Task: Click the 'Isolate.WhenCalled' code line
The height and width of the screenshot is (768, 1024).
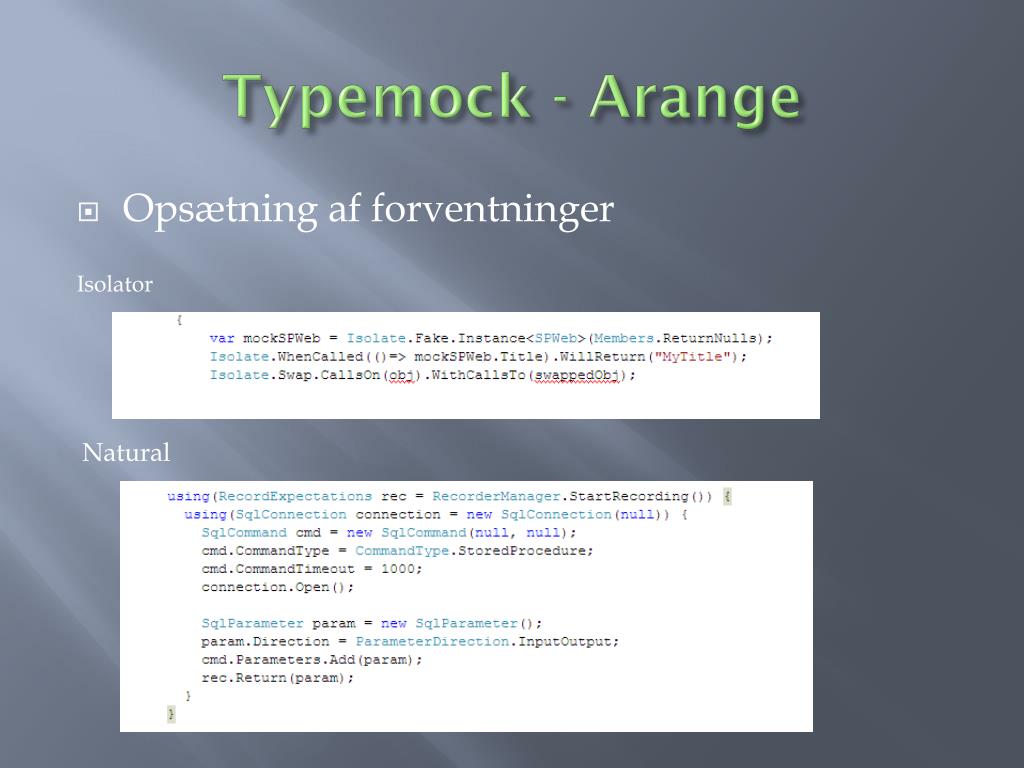Action: click(477, 357)
